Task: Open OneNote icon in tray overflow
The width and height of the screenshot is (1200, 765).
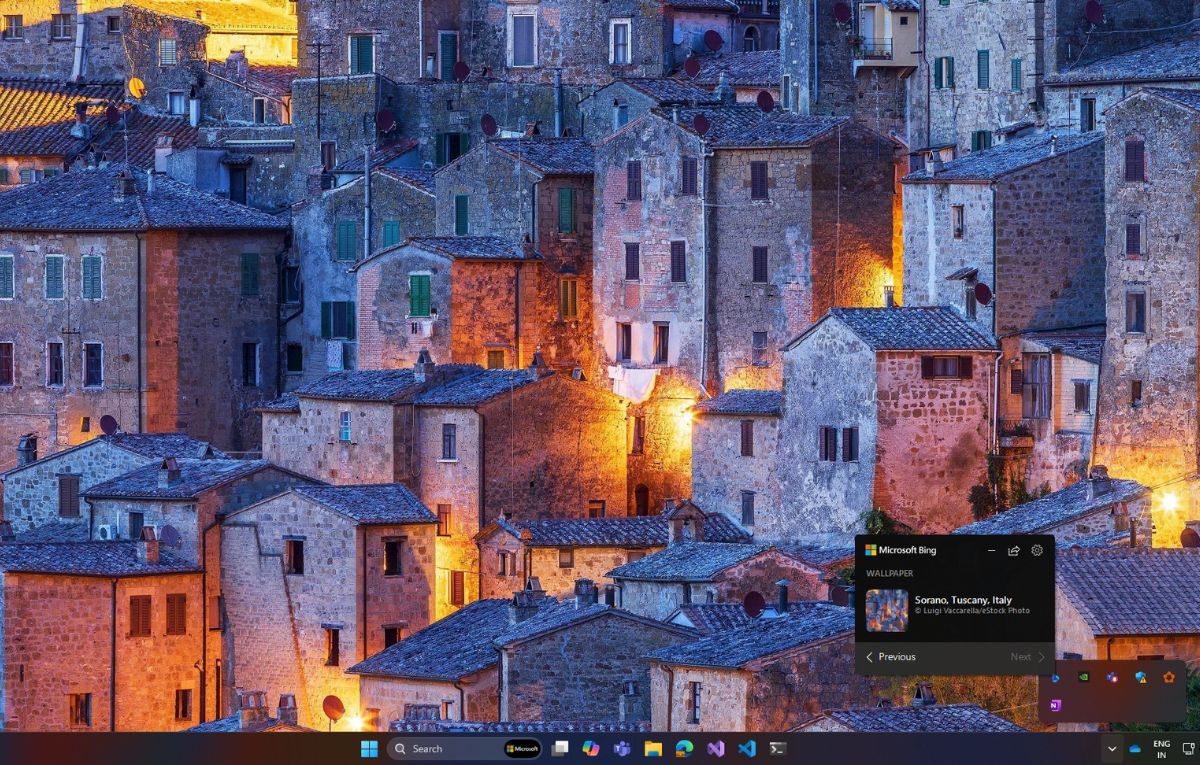Action: point(1055,705)
